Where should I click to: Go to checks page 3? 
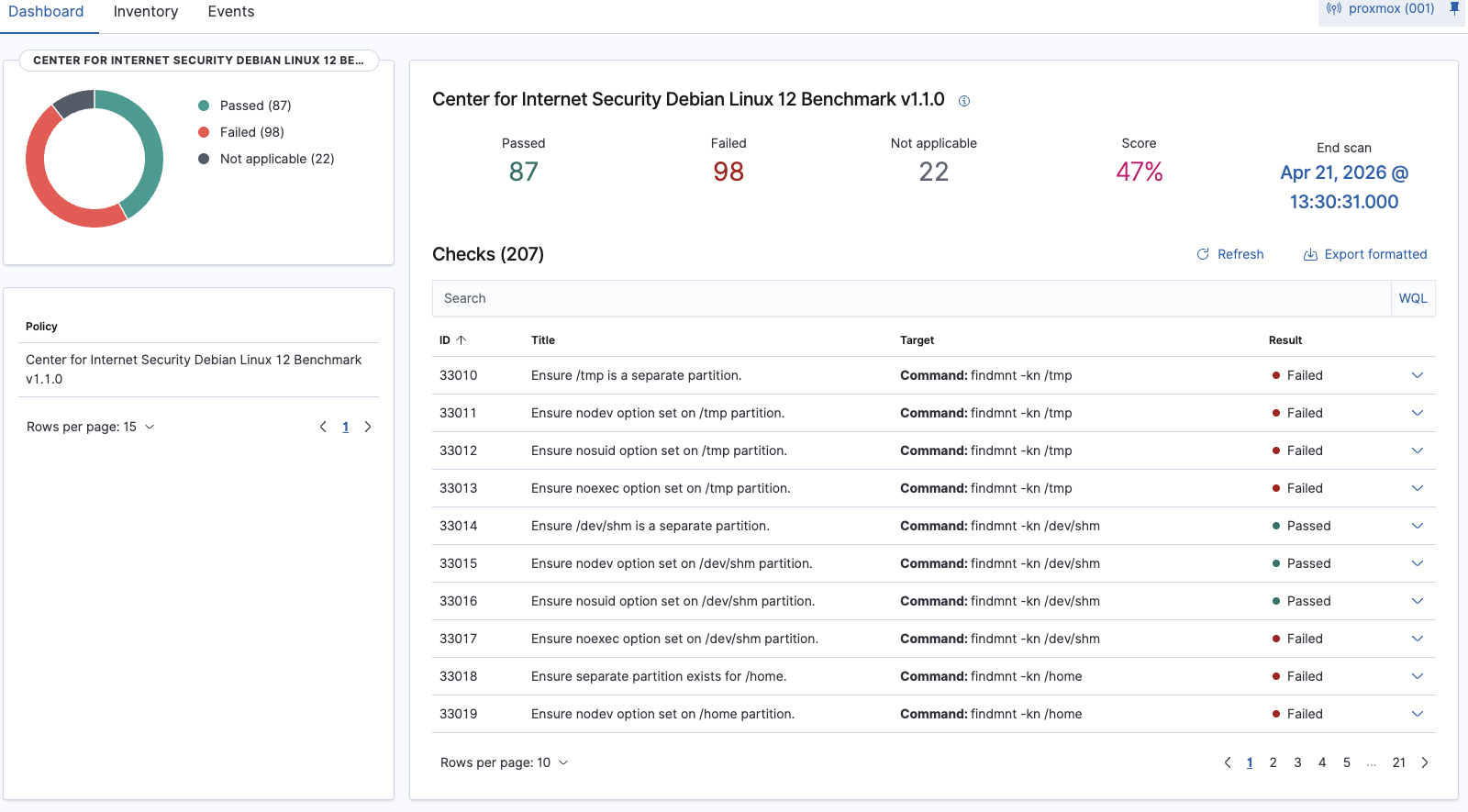(x=1298, y=762)
